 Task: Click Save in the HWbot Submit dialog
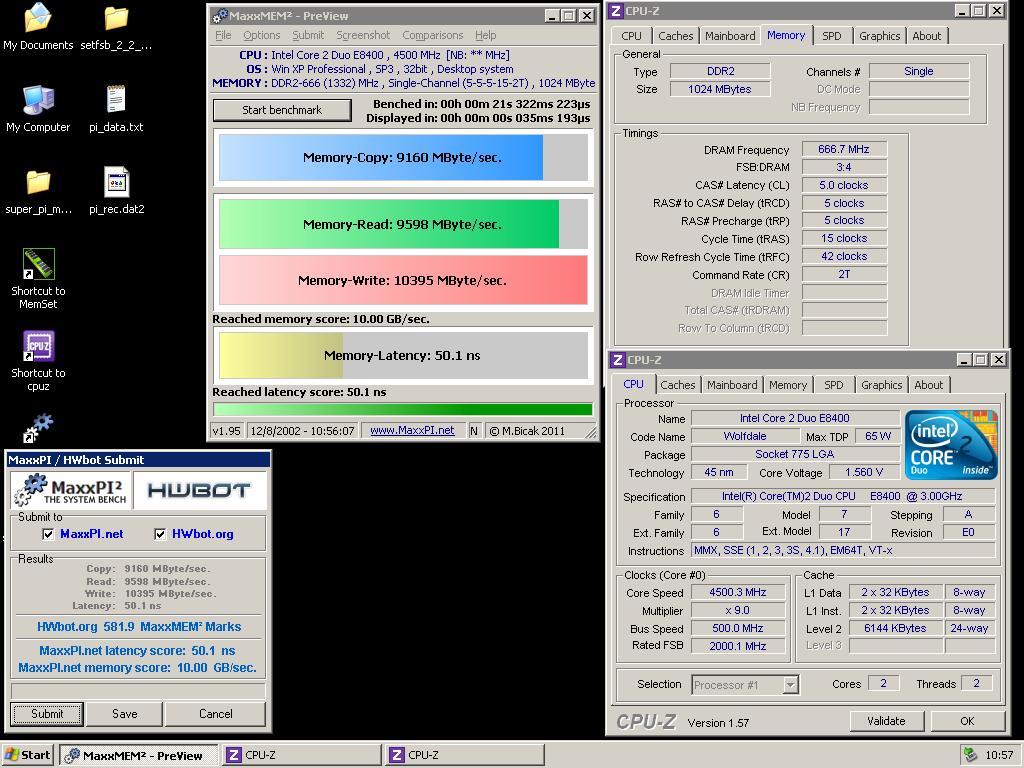pos(124,714)
